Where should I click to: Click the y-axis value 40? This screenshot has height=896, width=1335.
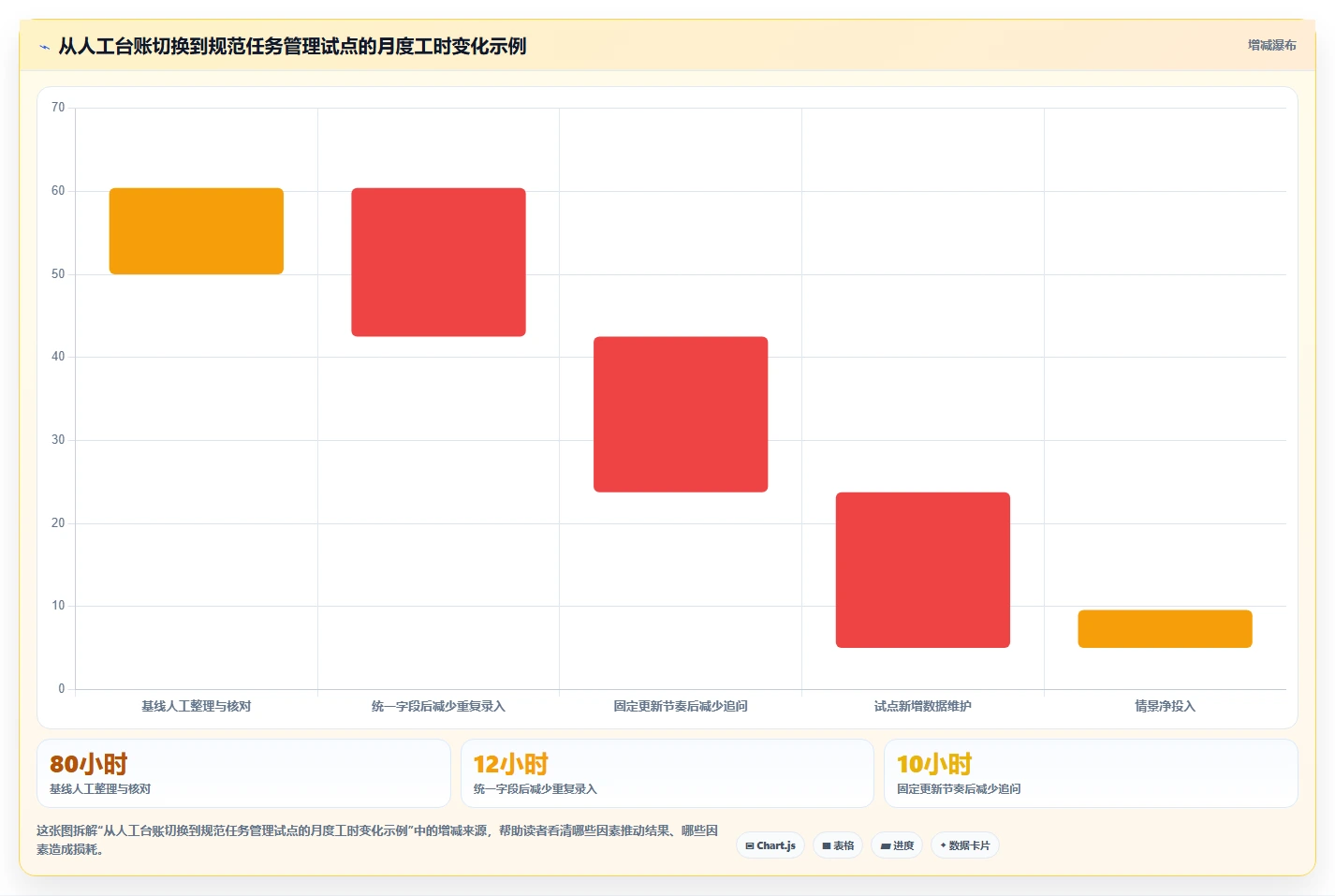tap(58, 357)
